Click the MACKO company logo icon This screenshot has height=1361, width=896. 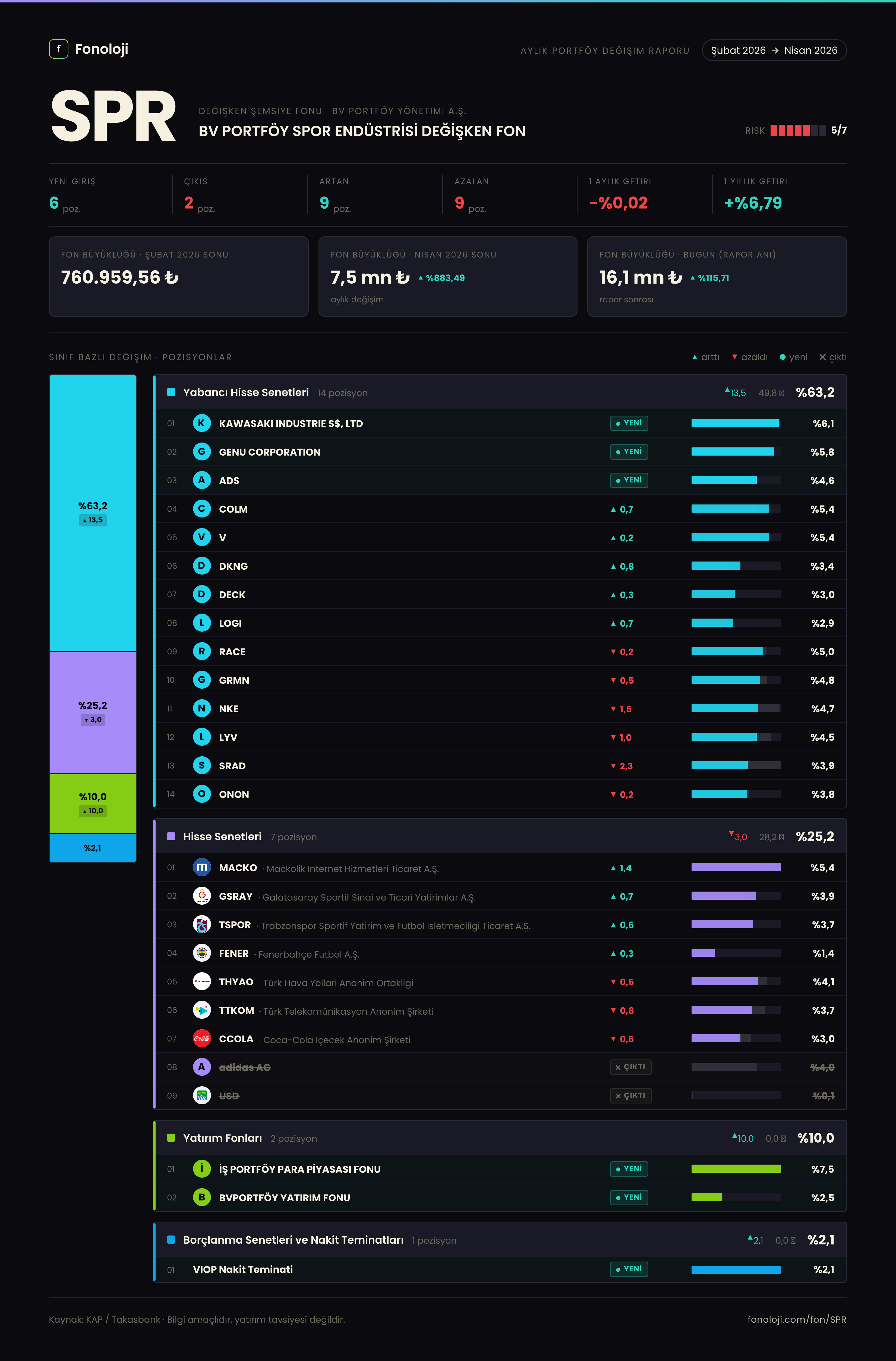(x=202, y=867)
